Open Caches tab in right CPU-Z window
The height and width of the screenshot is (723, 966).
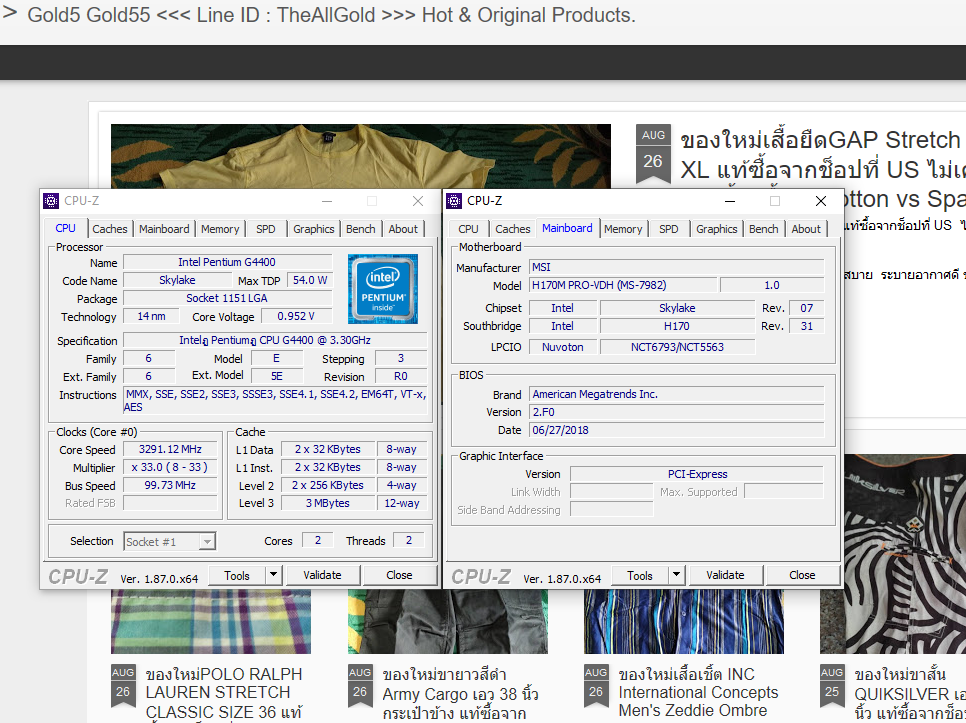pyautogui.click(x=513, y=229)
